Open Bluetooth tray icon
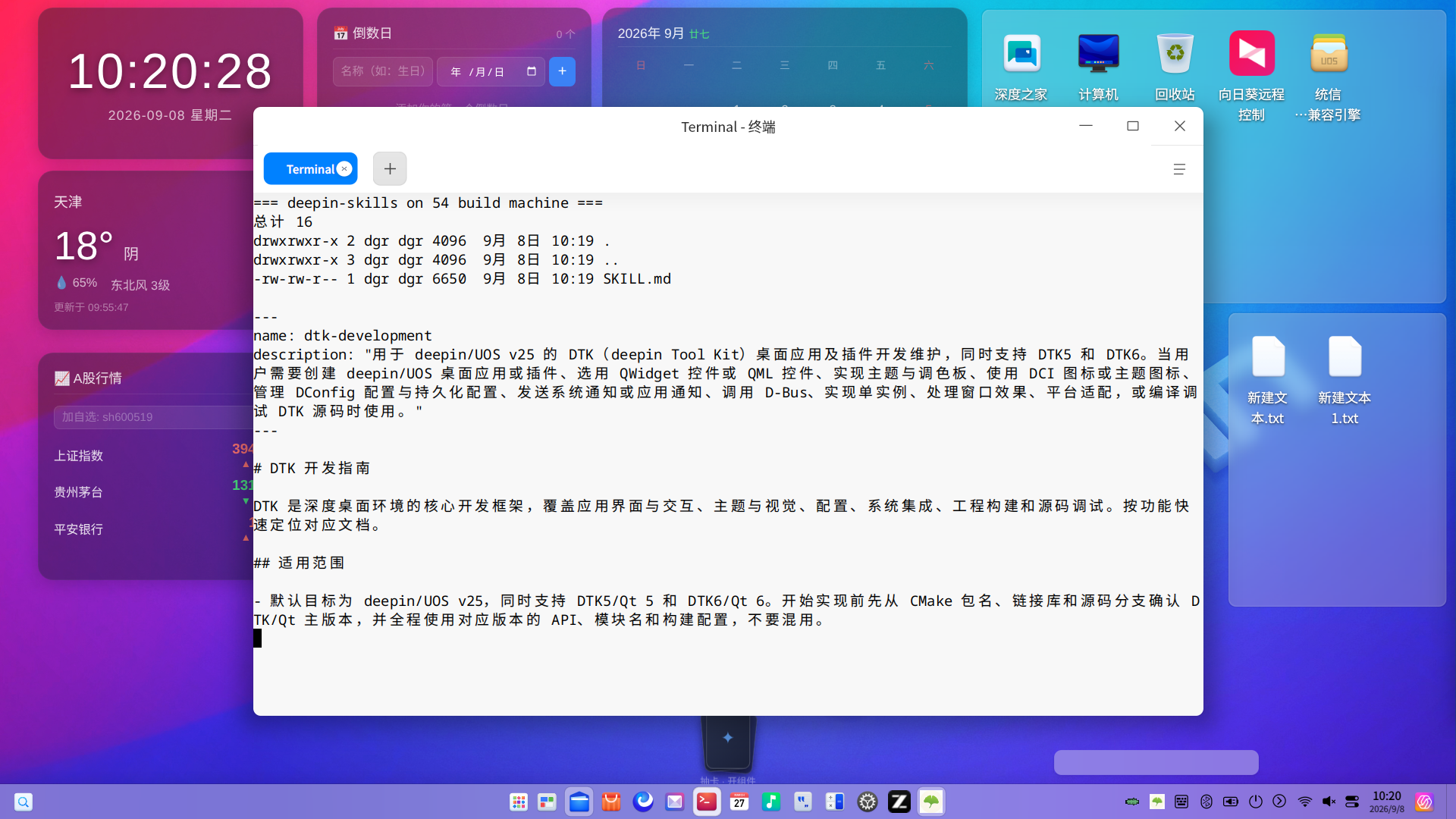 coord(1207,802)
